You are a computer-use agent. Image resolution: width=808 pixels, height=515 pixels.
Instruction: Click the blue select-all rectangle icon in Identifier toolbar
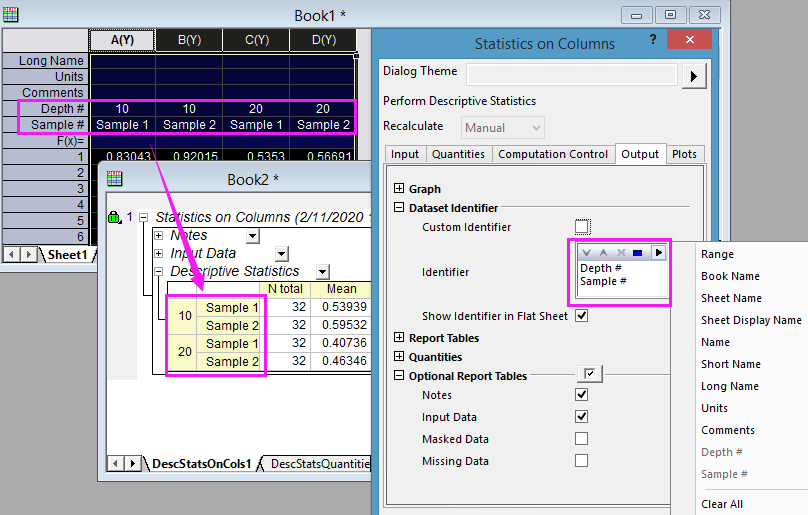pyautogui.click(x=638, y=253)
